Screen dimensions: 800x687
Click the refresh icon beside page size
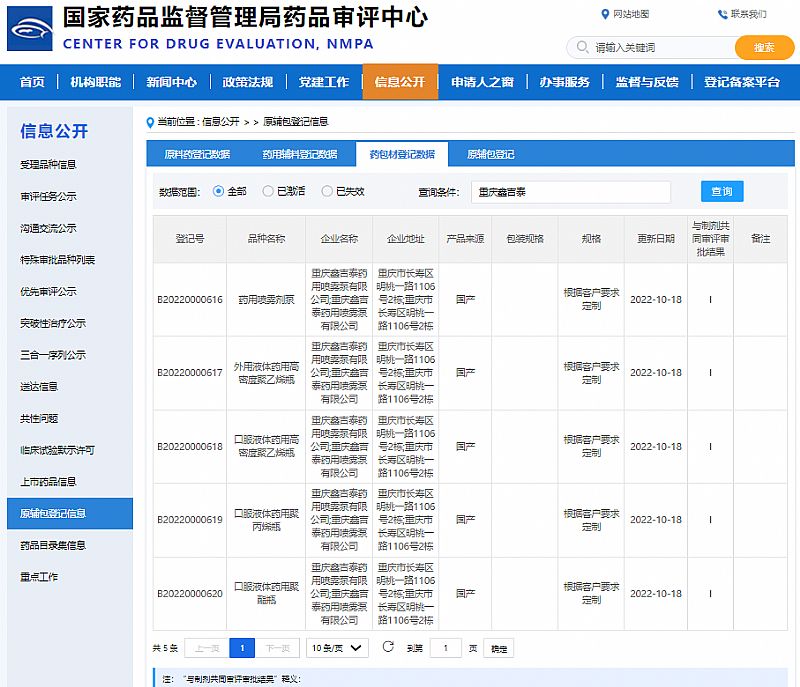(x=388, y=647)
